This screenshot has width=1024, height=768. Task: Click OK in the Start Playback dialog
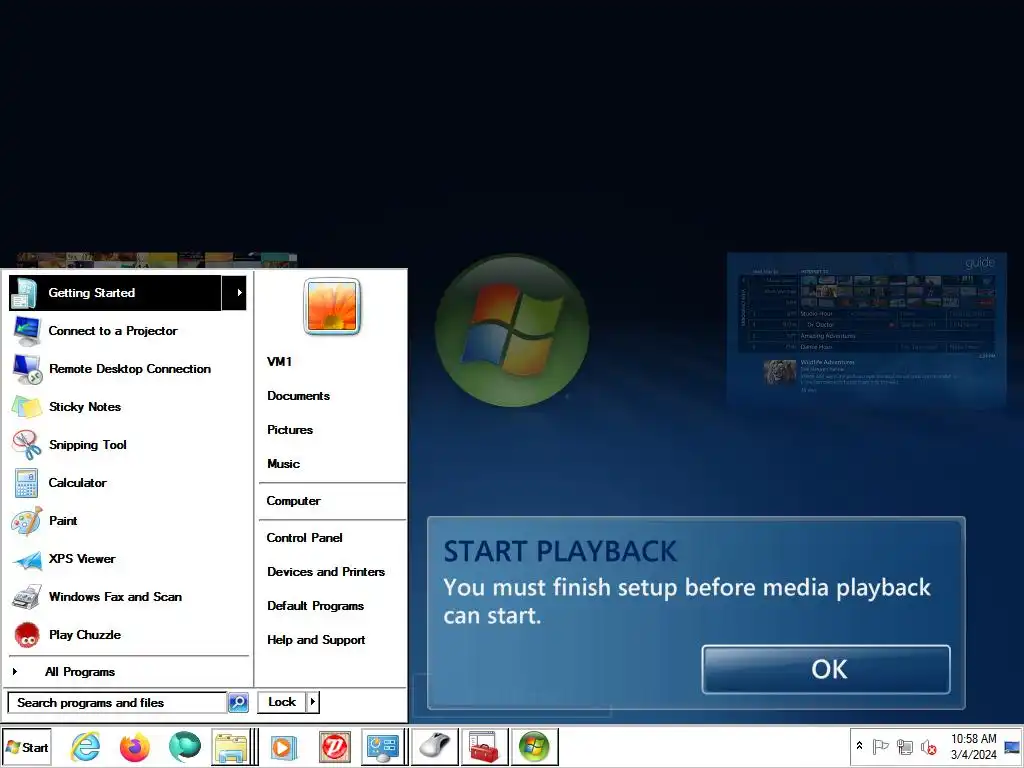coord(826,669)
